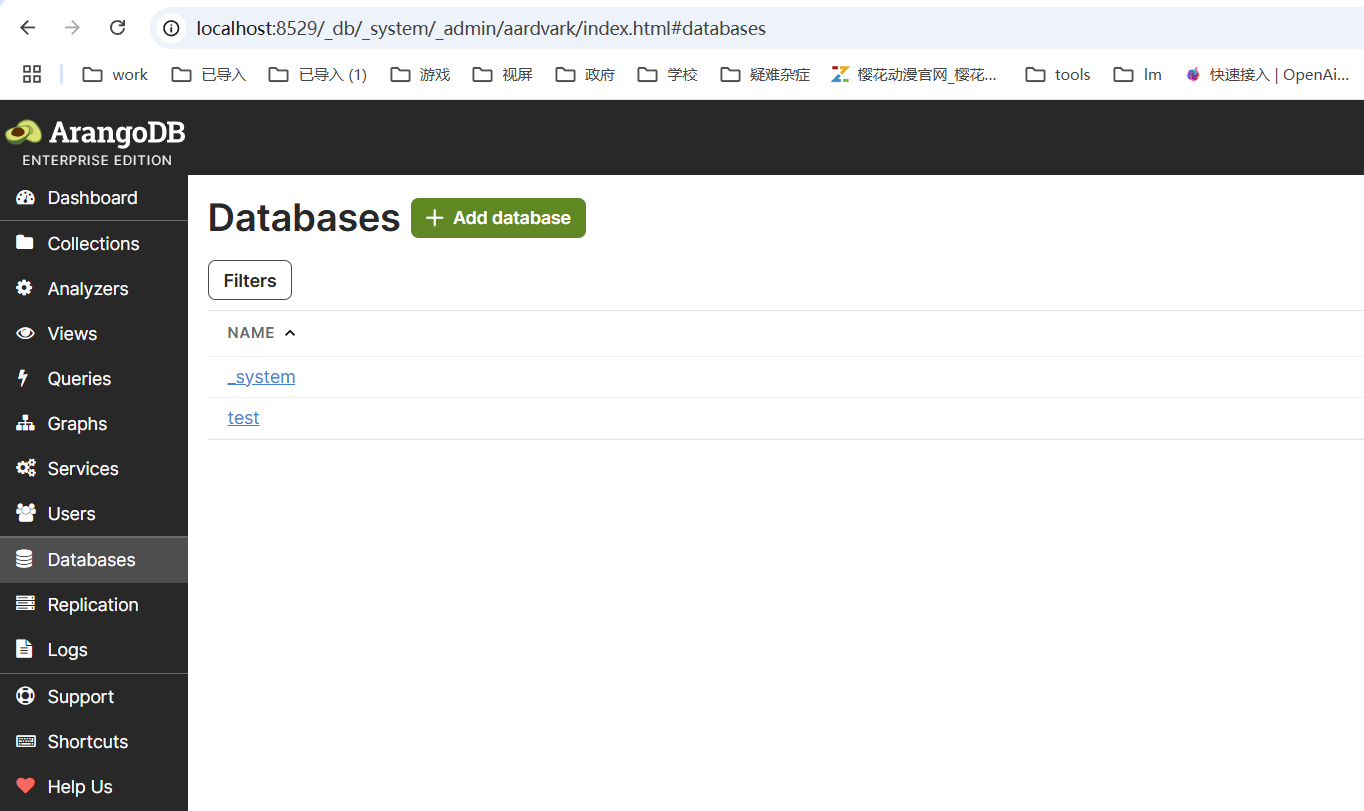Open the Dashboard panel icon
This screenshot has width=1364, height=811.
(x=25, y=198)
